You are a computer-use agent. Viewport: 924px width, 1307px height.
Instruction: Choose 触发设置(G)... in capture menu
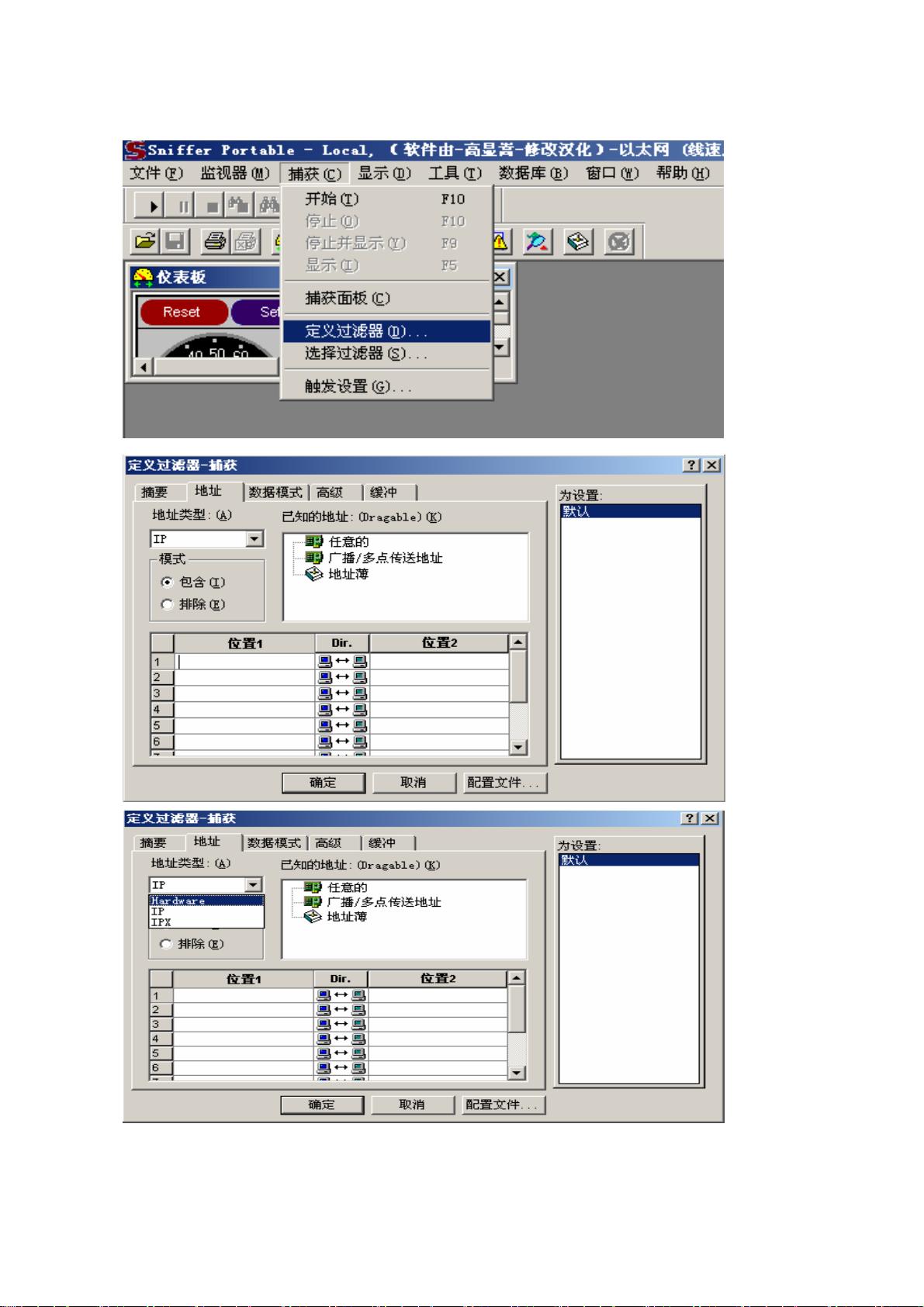tap(386, 386)
